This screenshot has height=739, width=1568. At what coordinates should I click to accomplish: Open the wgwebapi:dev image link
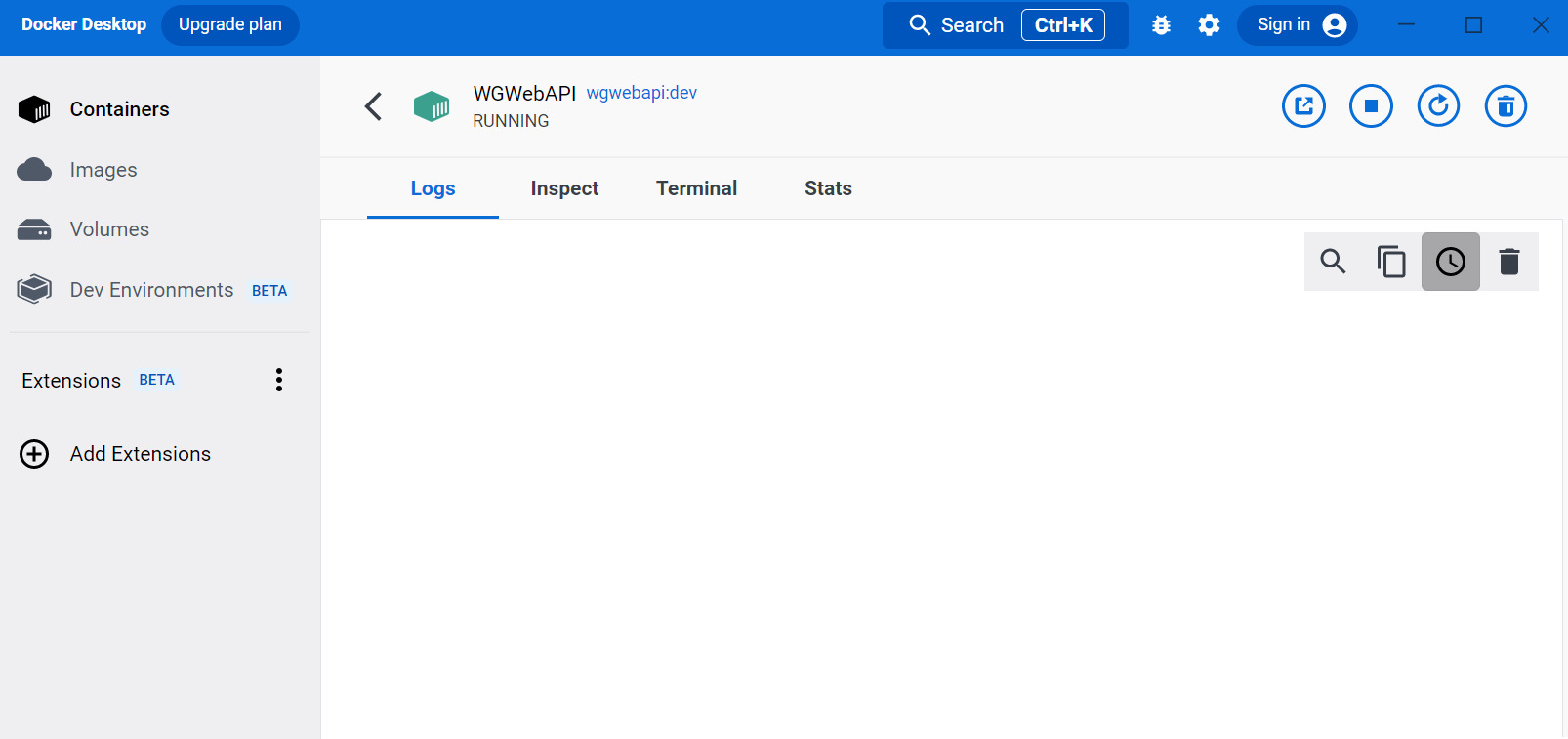pyautogui.click(x=641, y=93)
